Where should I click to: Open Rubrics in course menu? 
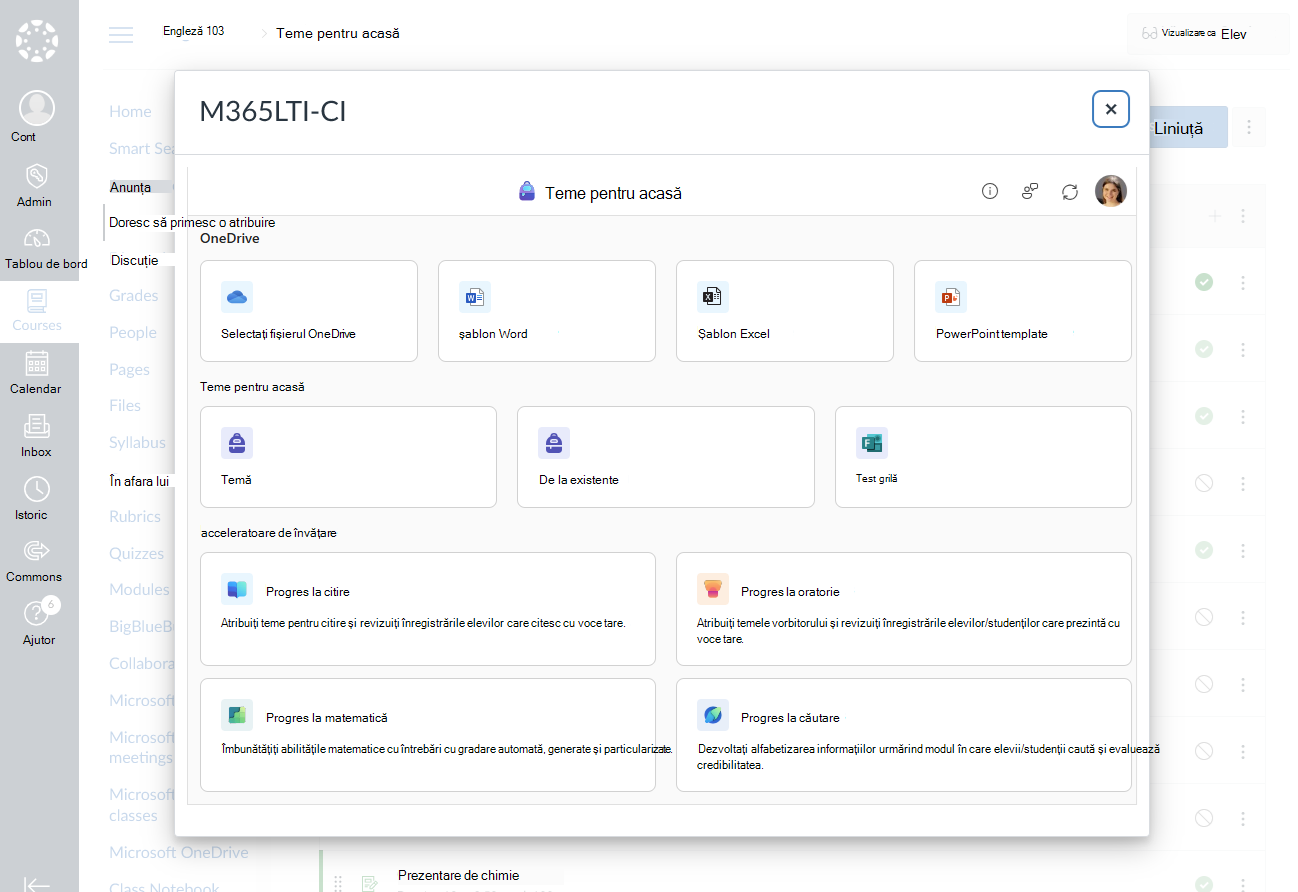pyautogui.click(x=135, y=517)
